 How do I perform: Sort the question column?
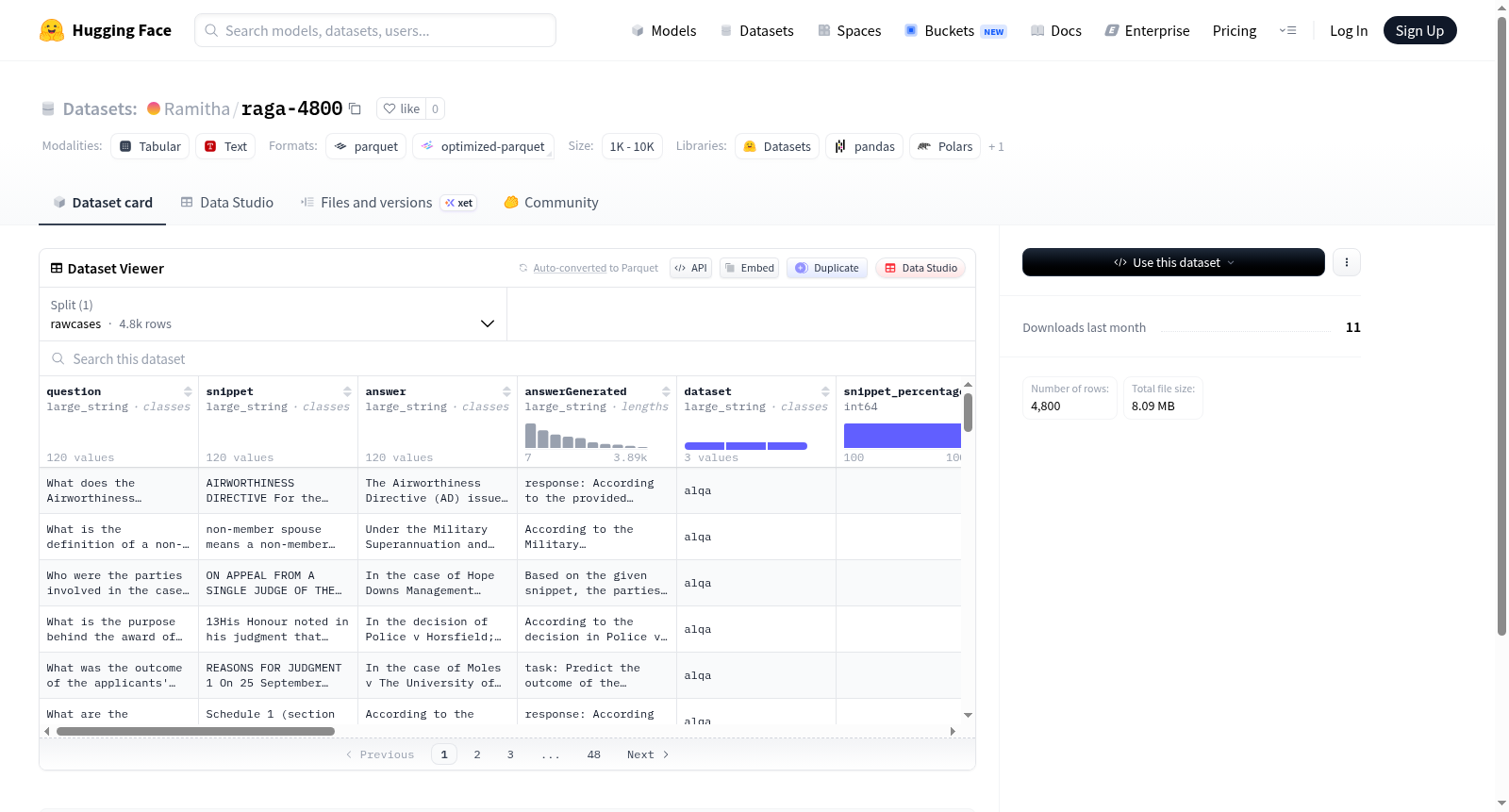(188, 391)
